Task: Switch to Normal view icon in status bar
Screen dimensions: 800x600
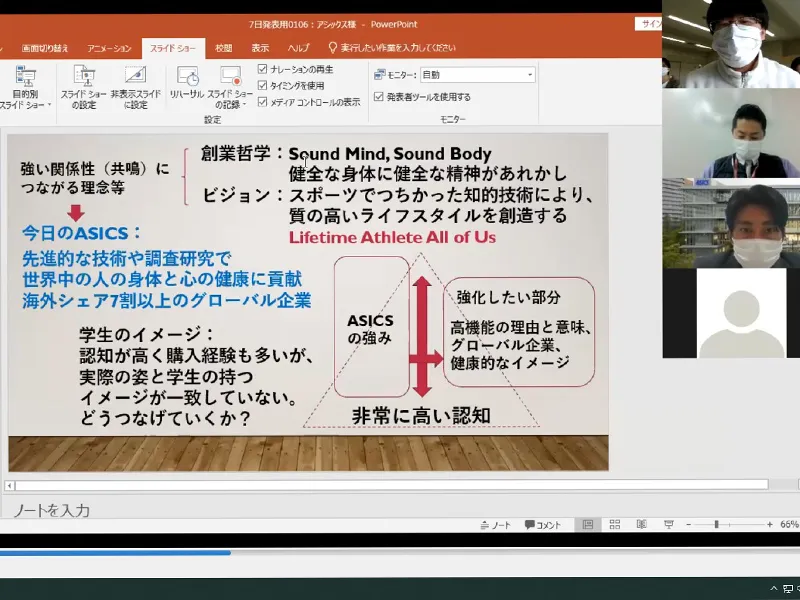Action: 588,524
